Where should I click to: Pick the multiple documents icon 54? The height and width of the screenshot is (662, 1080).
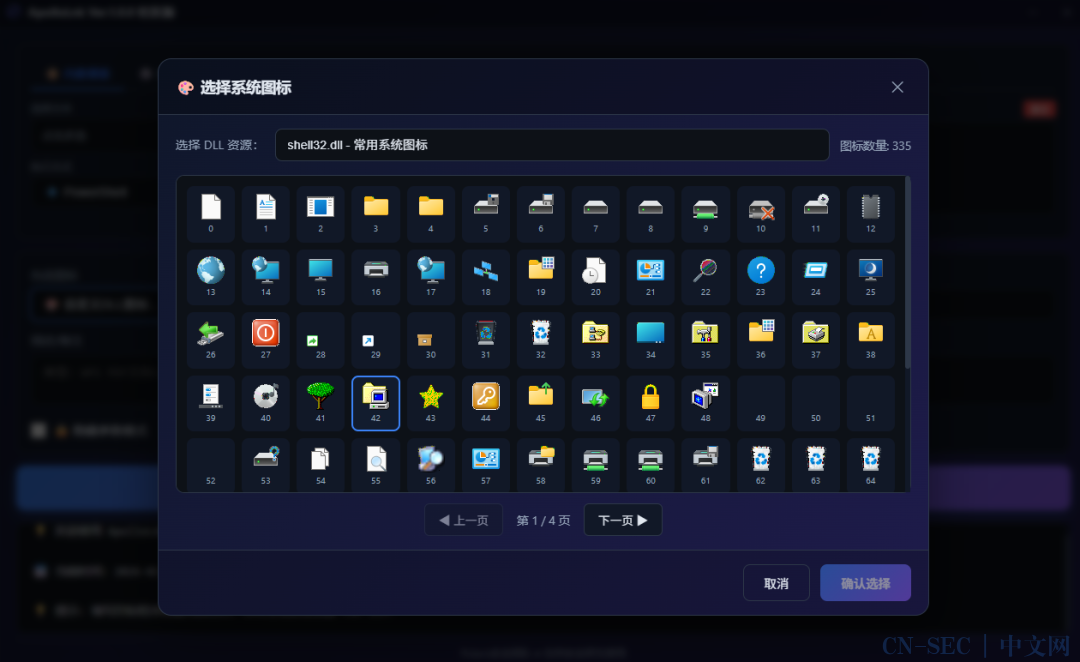coord(320,465)
